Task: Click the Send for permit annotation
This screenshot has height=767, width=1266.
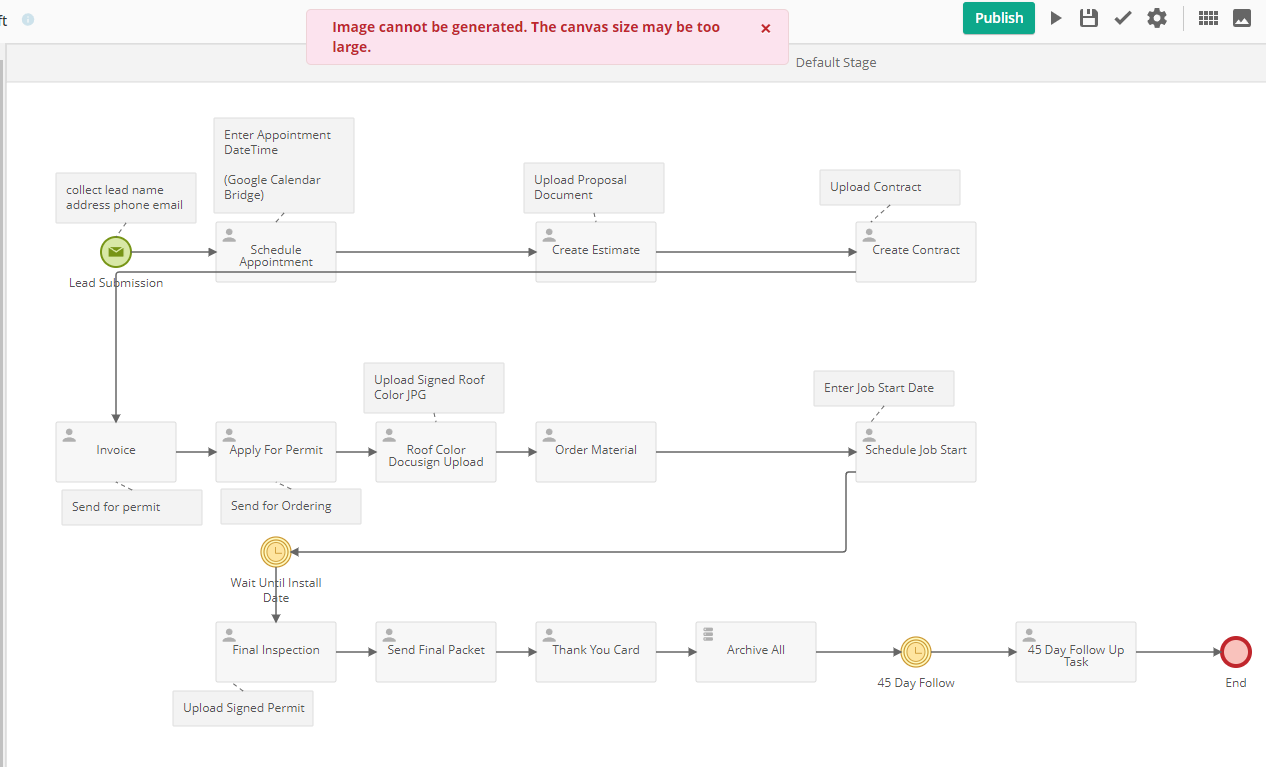Action: (x=132, y=507)
